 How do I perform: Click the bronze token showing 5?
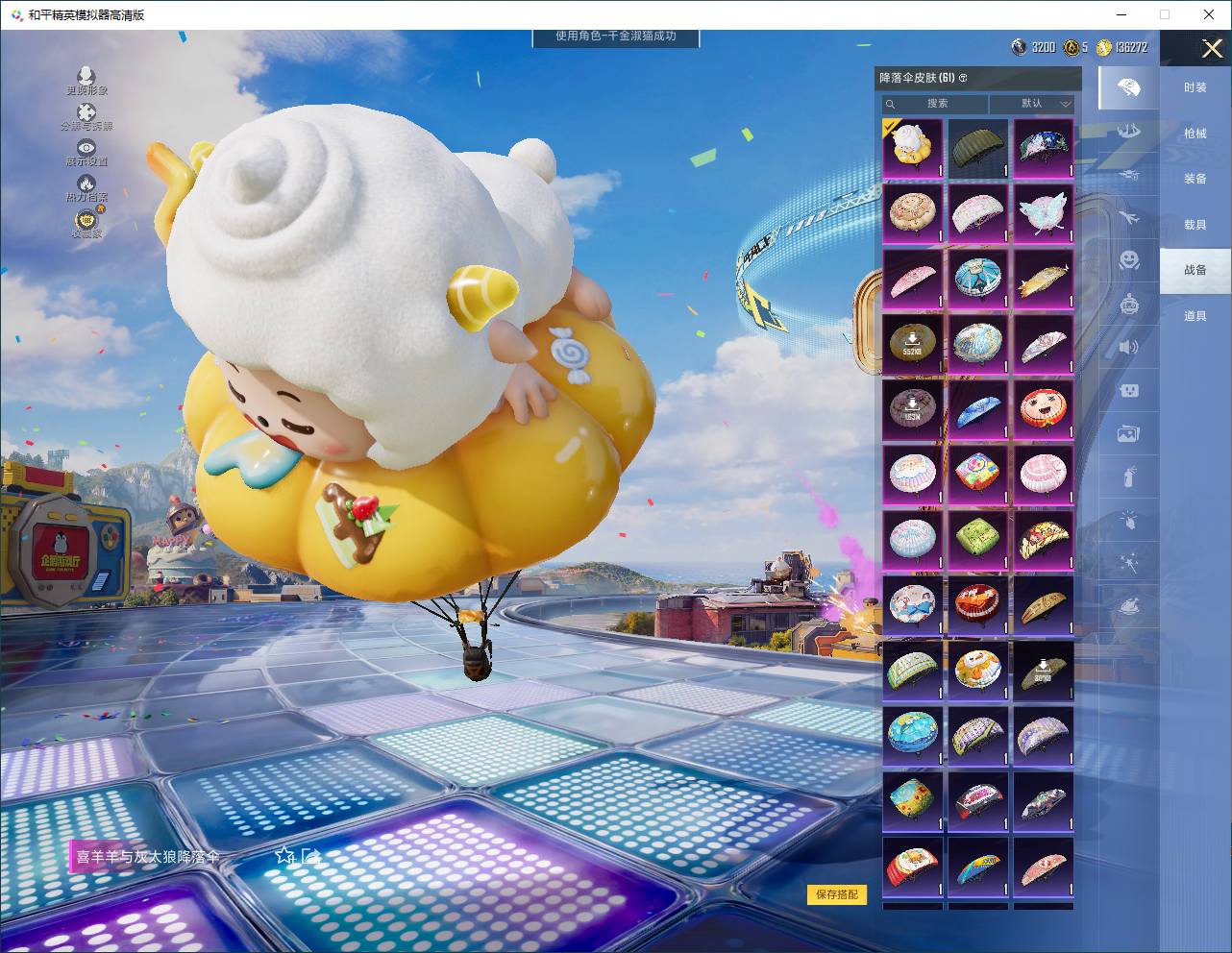(1071, 47)
